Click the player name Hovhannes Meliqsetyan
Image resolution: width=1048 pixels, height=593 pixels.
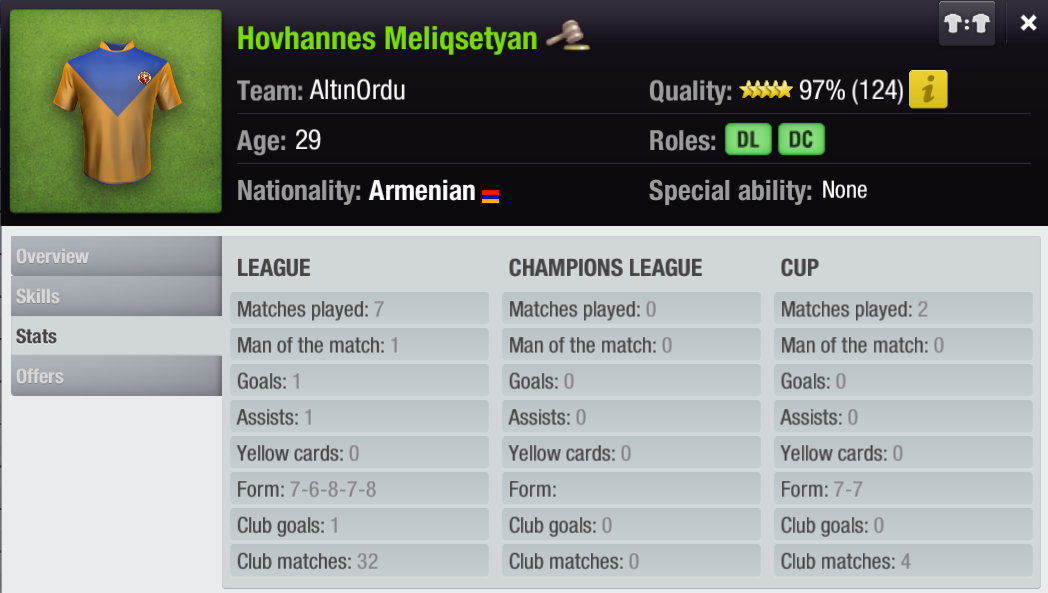click(387, 38)
